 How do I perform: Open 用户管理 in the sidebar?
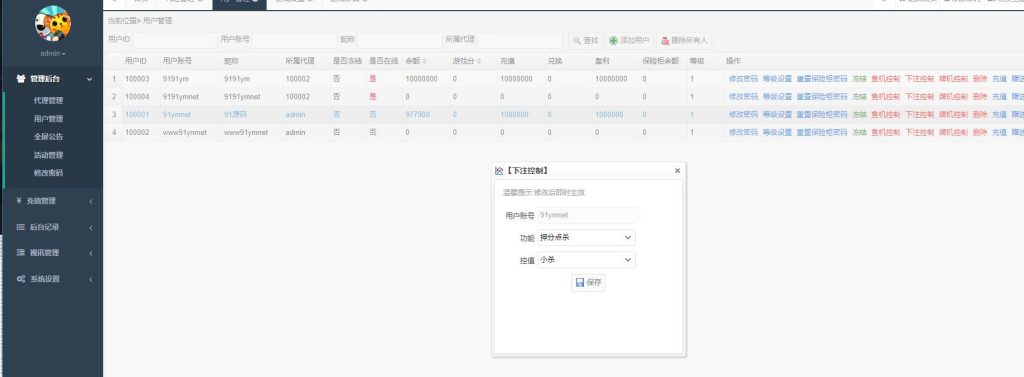pos(48,119)
